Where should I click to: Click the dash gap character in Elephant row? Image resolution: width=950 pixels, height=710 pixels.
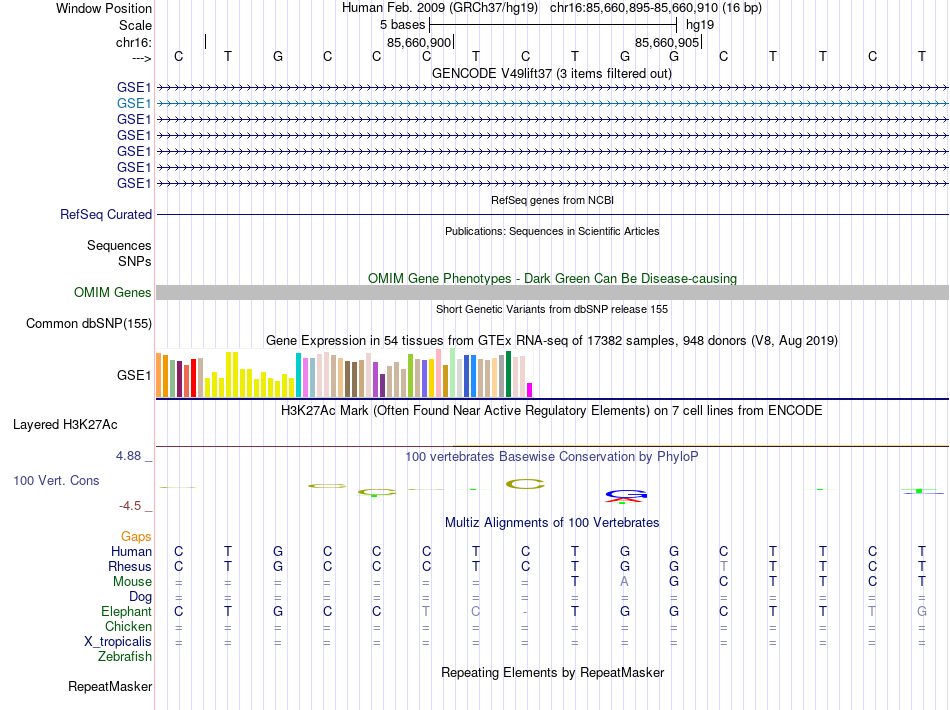[x=525, y=612]
